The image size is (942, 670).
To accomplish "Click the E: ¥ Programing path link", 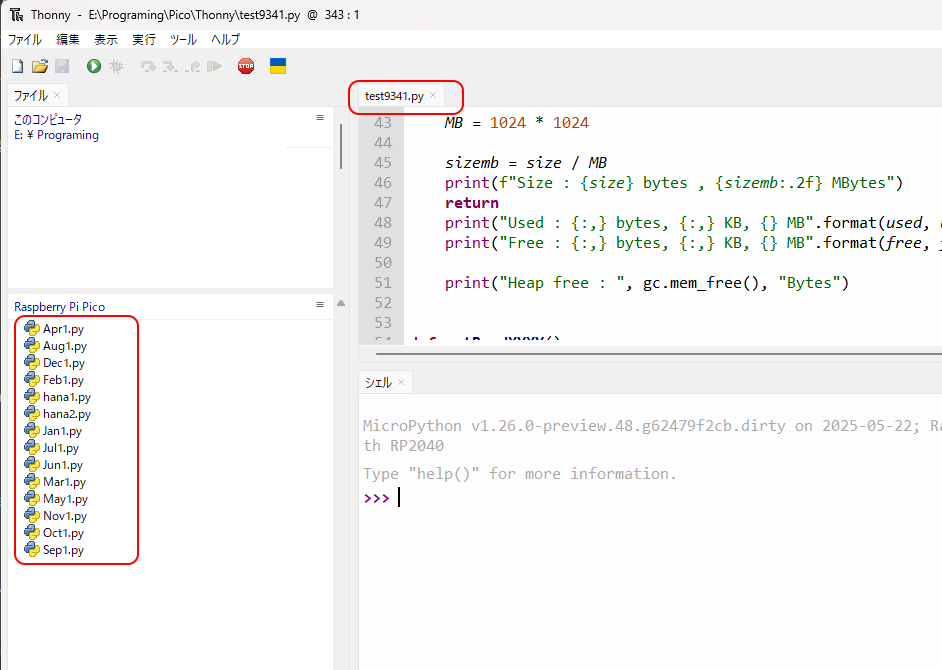I will point(56,135).
